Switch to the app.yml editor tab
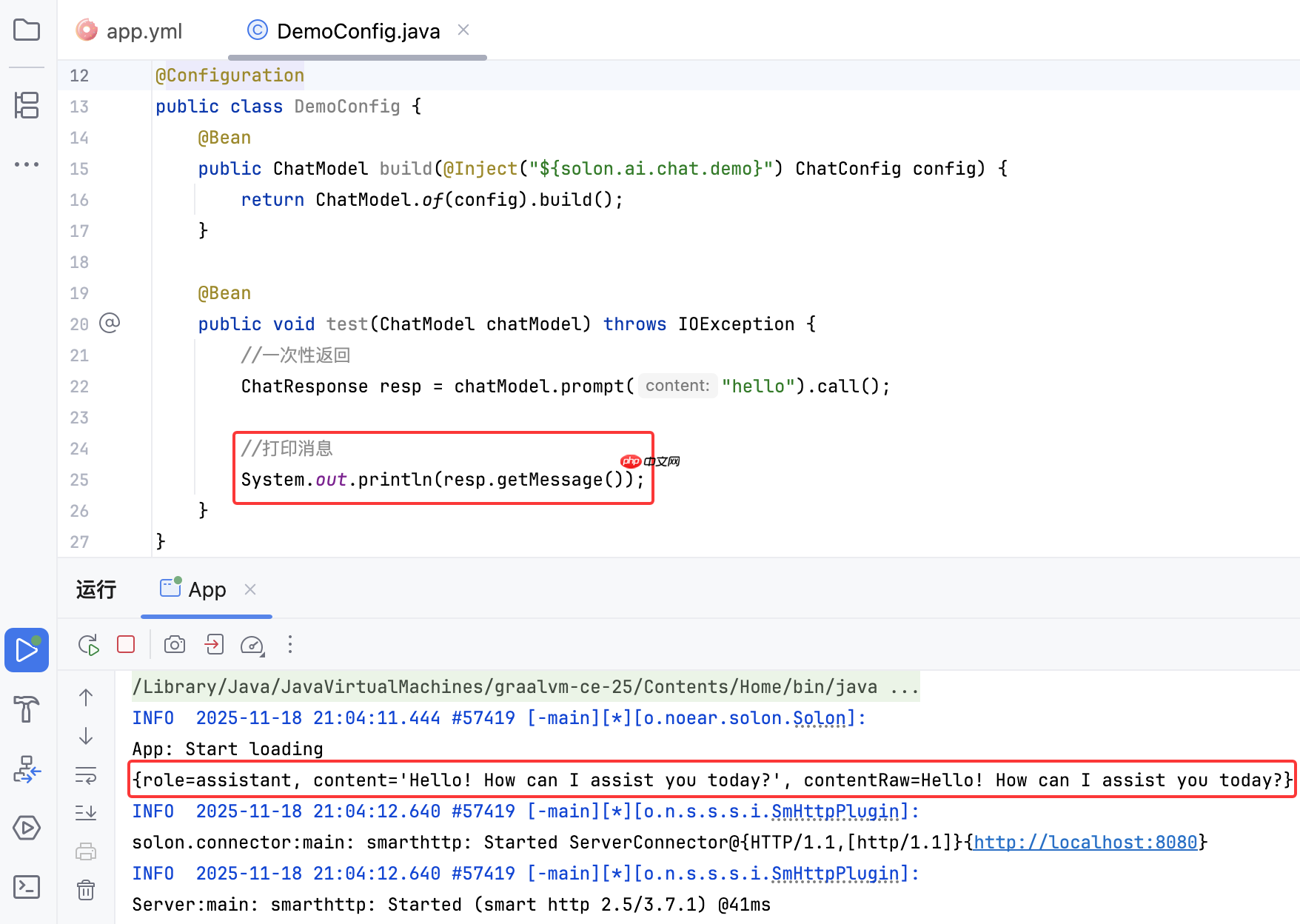 (130, 31)
